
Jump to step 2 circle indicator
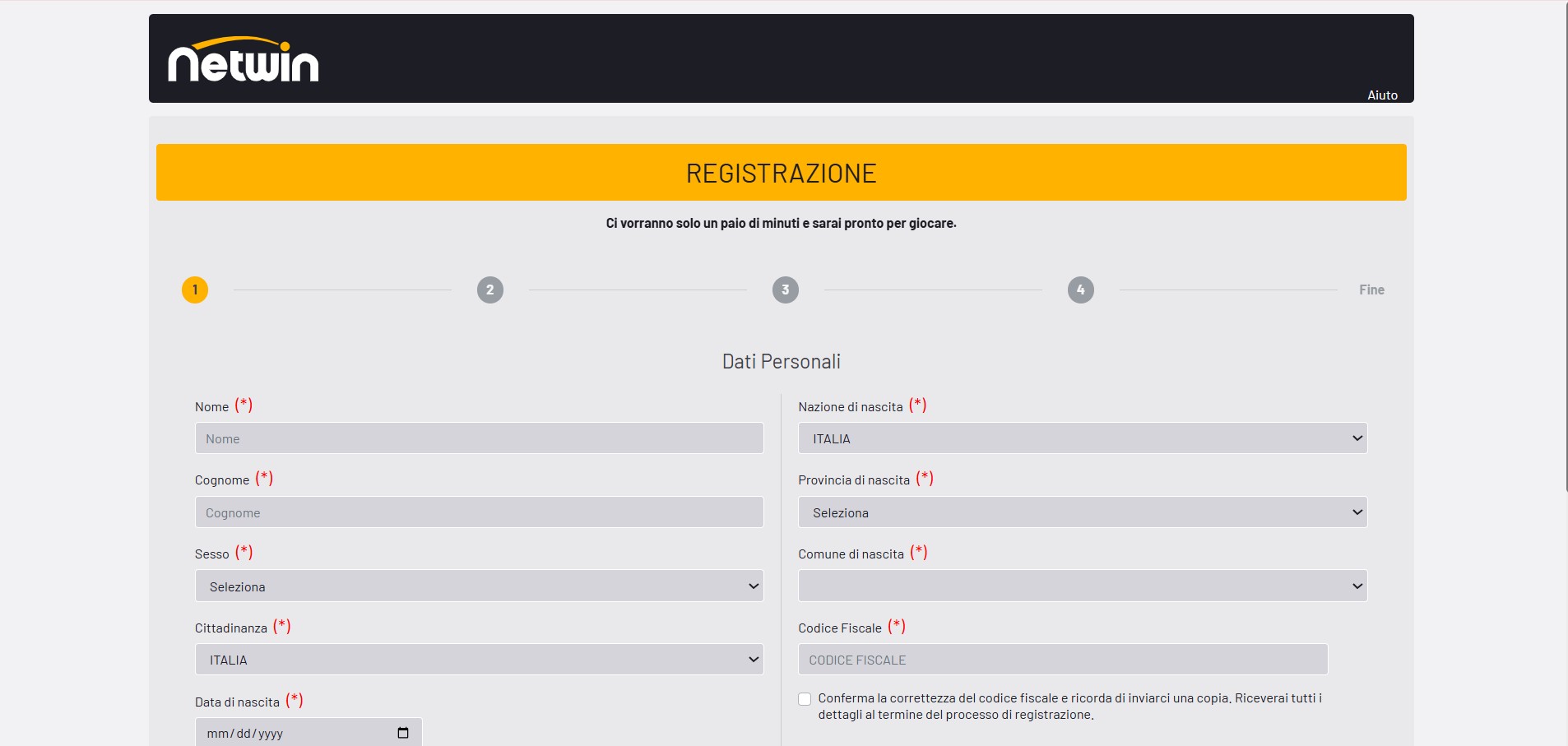(490, 290)
